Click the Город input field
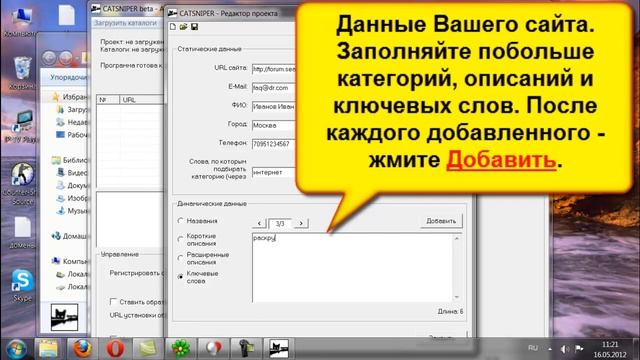The width and height of the screenshot is (640, 360). tap(273, 125)
